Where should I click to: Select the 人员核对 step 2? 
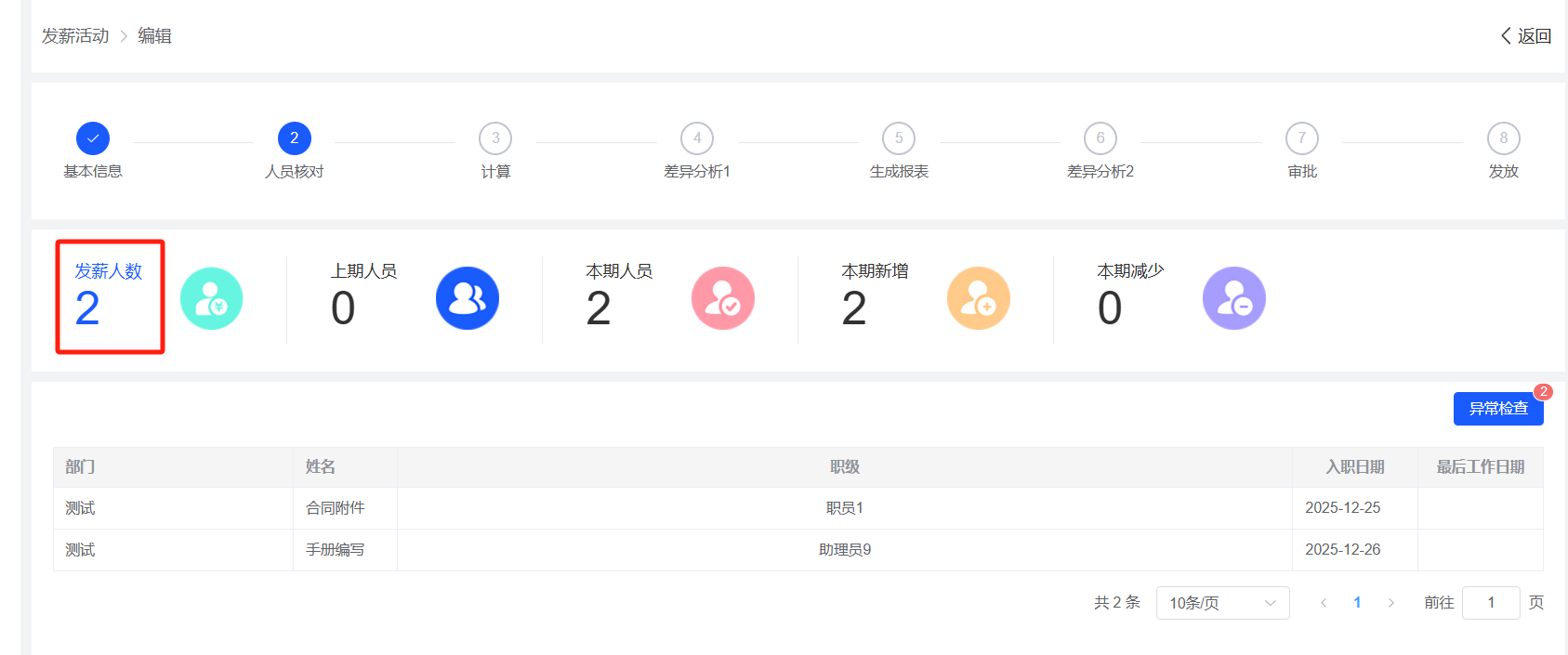[x=295, y=138]
